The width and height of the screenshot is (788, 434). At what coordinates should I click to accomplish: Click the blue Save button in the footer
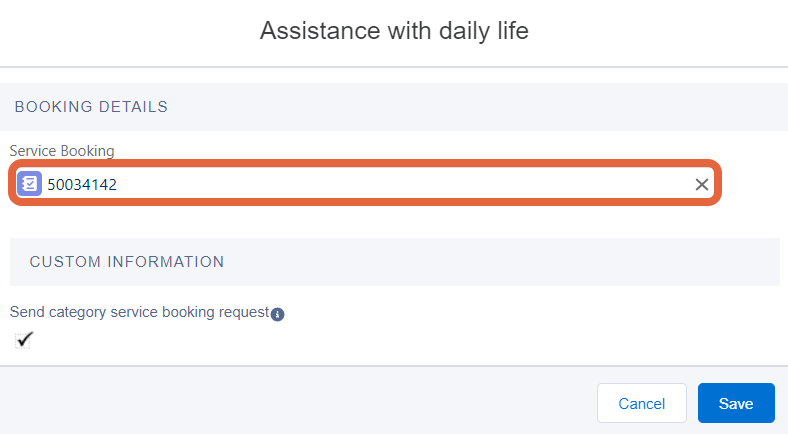736,403
